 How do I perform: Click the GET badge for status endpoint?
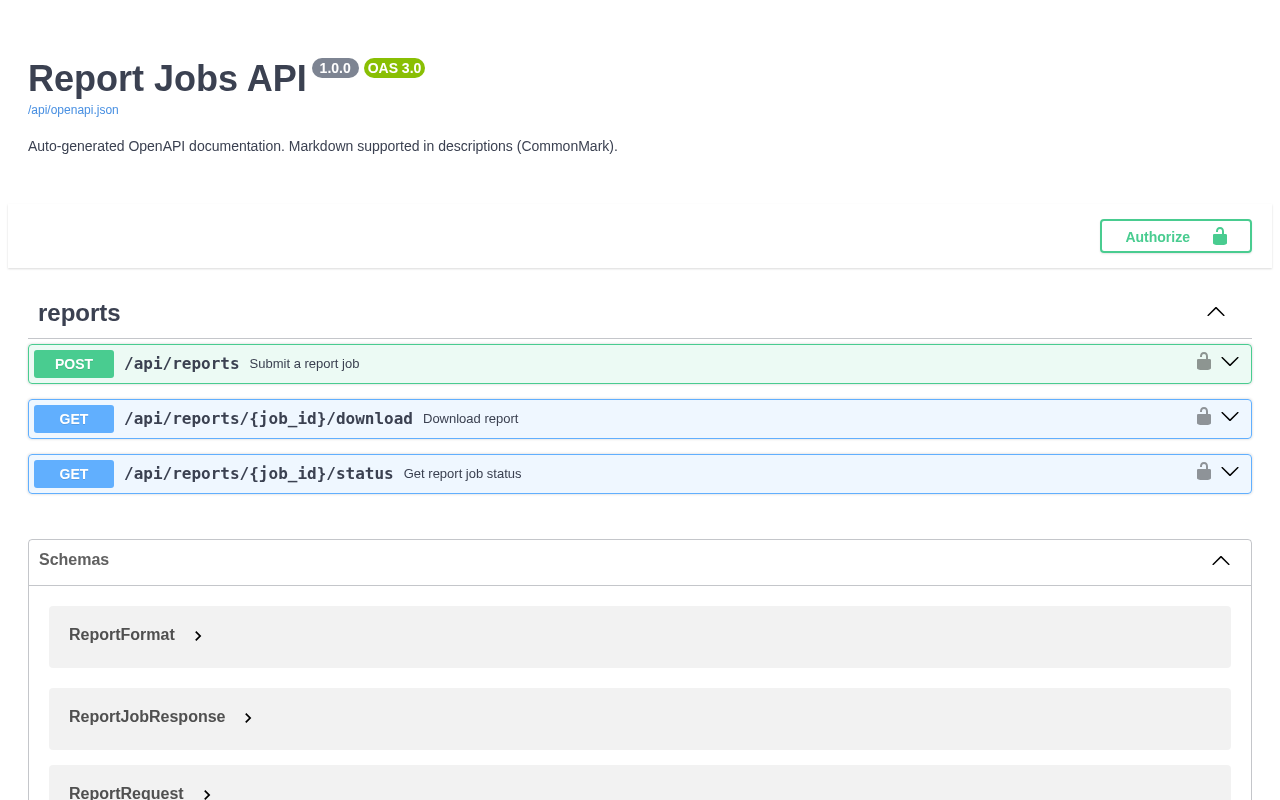(x=74, y=474)
